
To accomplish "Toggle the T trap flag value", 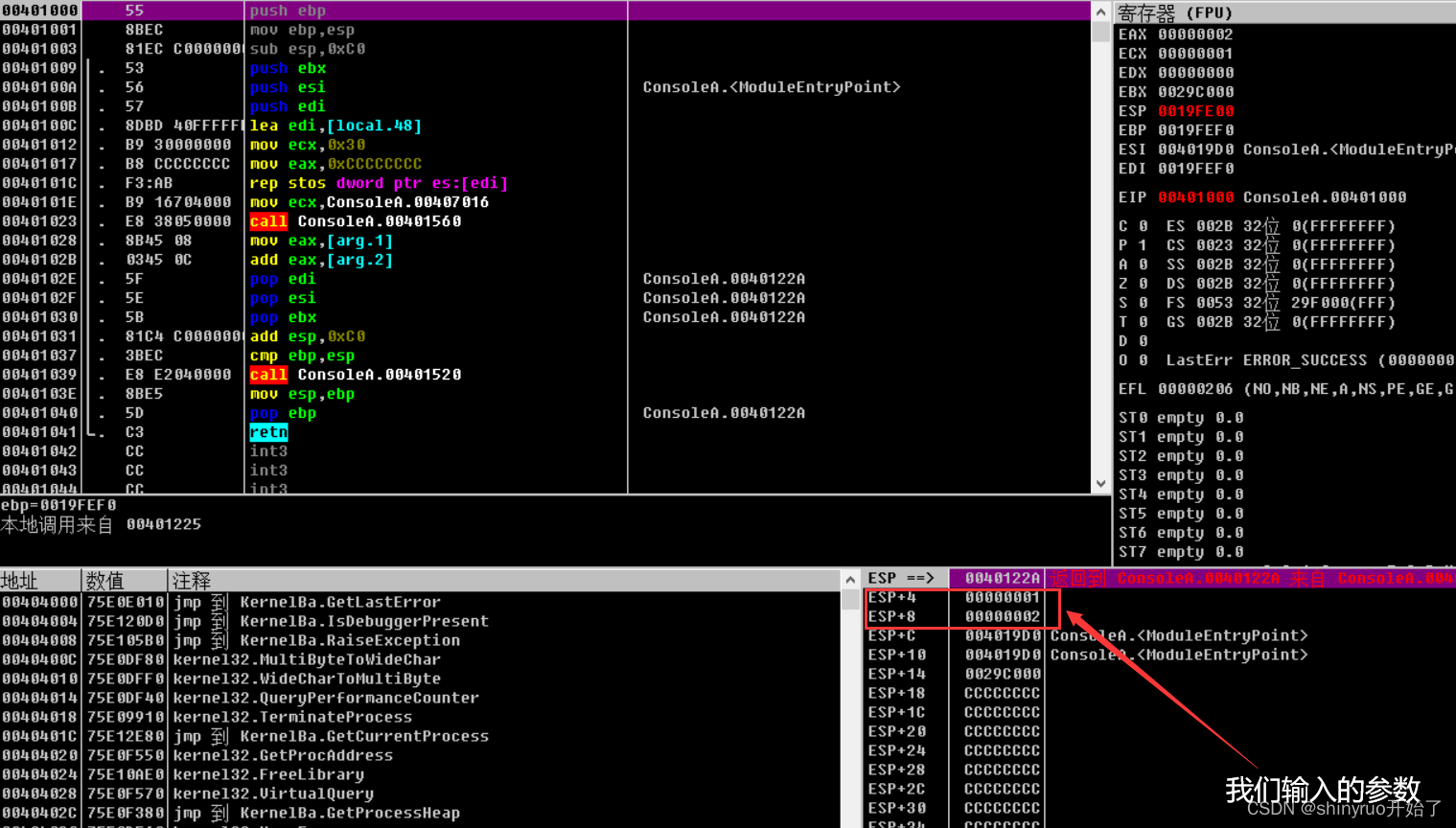I will pos(1143,322).
